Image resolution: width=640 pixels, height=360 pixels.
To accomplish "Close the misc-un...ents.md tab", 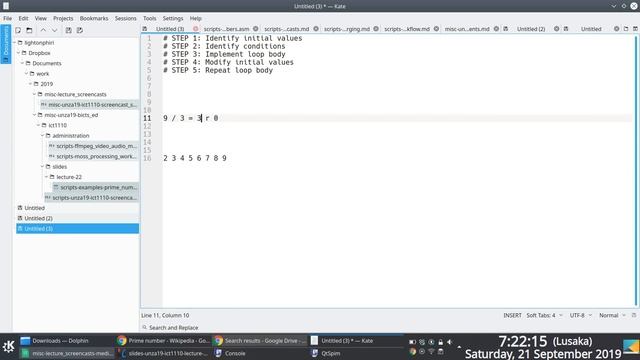I will [496, 29].
